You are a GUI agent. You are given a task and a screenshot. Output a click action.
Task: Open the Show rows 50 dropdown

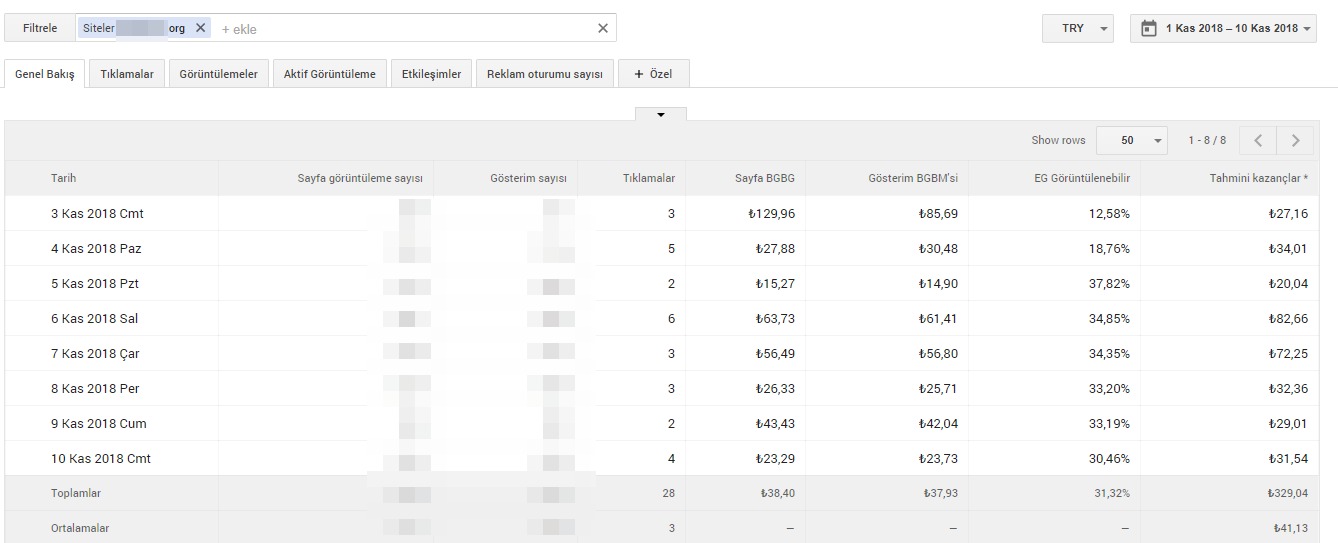click(x=1132, y=141)
